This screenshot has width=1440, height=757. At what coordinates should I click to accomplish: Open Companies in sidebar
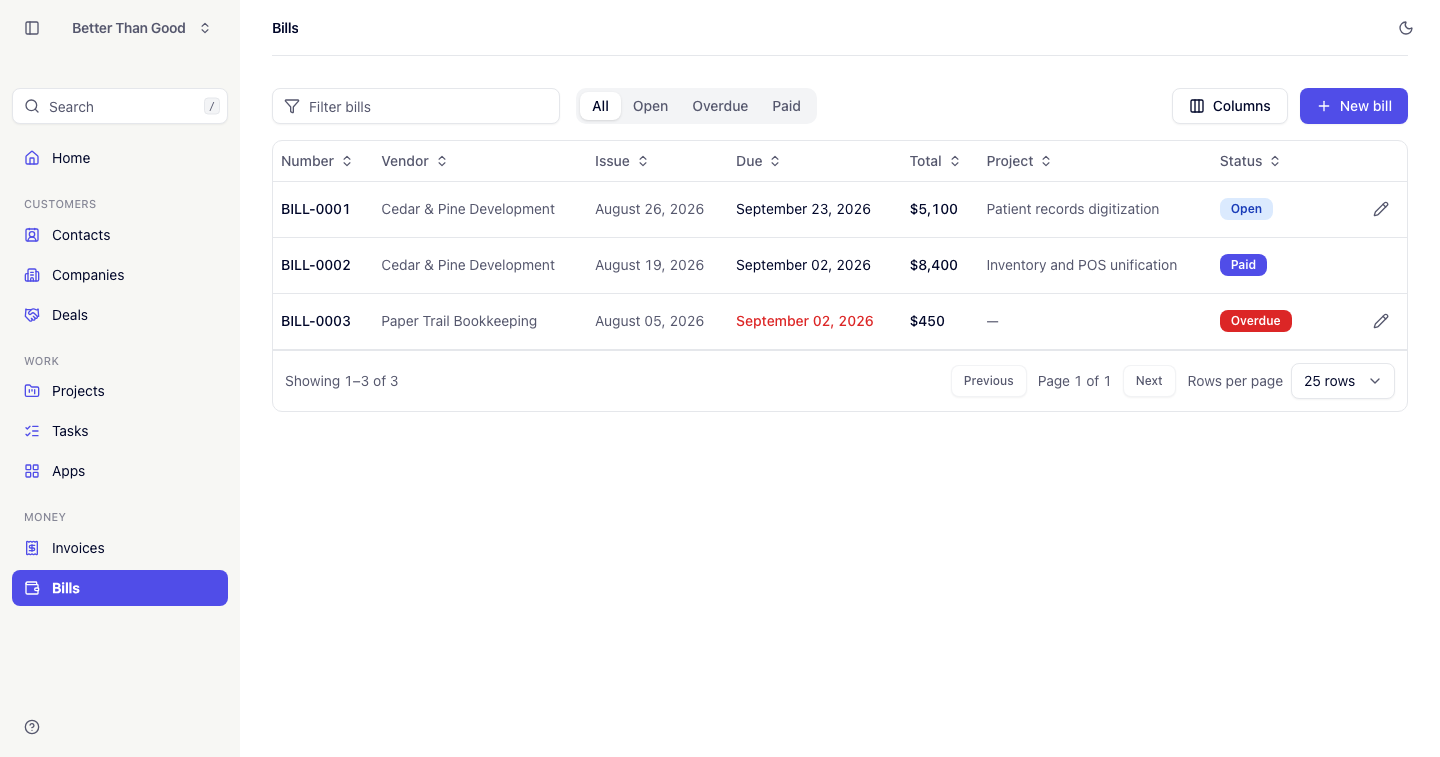point(120,275)
